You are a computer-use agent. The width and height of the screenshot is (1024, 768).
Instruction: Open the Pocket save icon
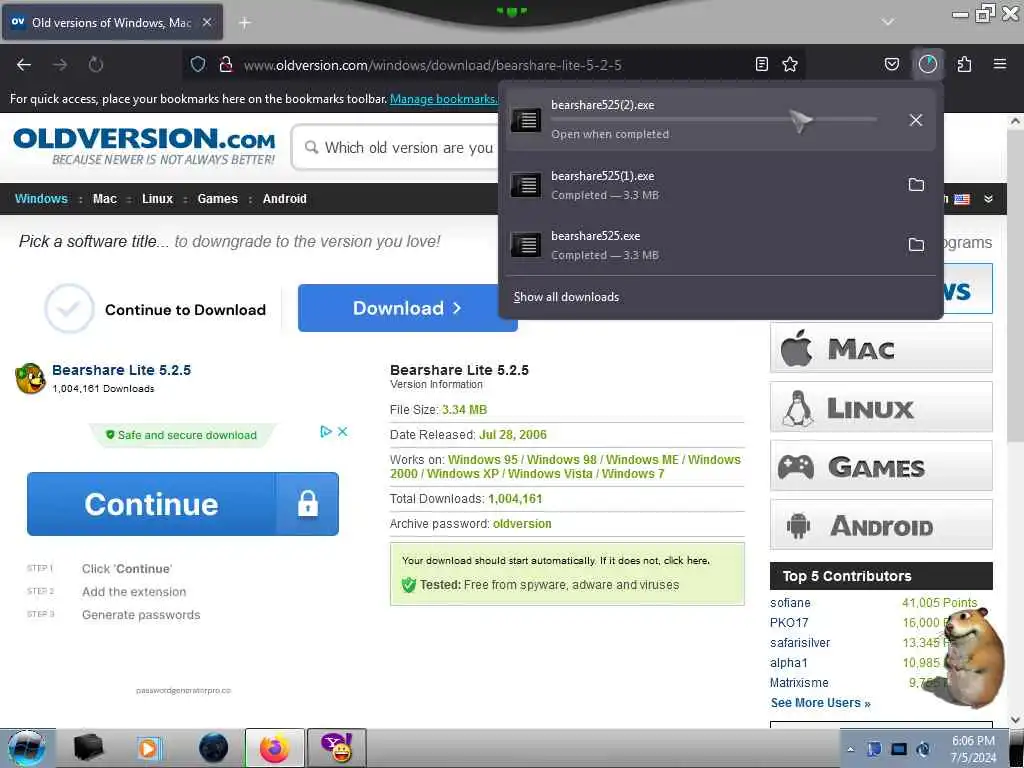point(891,64)
